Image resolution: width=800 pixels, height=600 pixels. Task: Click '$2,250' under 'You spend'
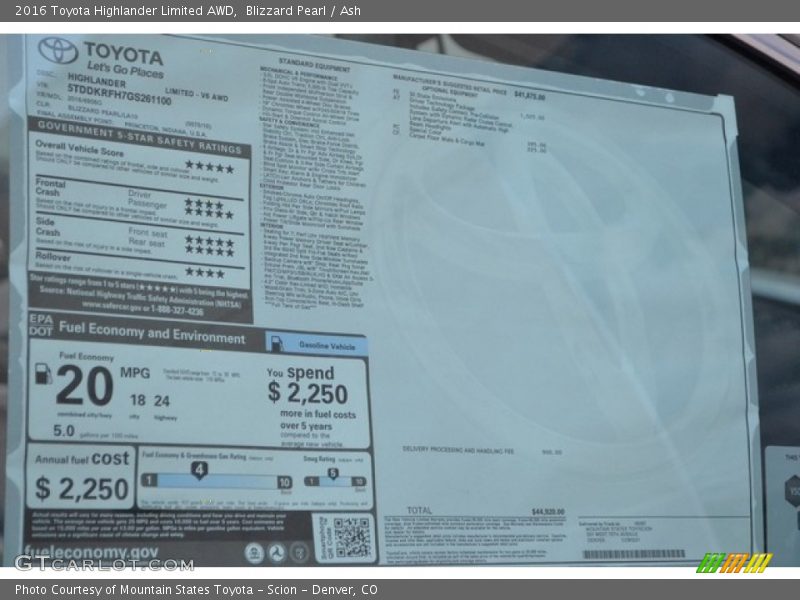pos(308,393)
